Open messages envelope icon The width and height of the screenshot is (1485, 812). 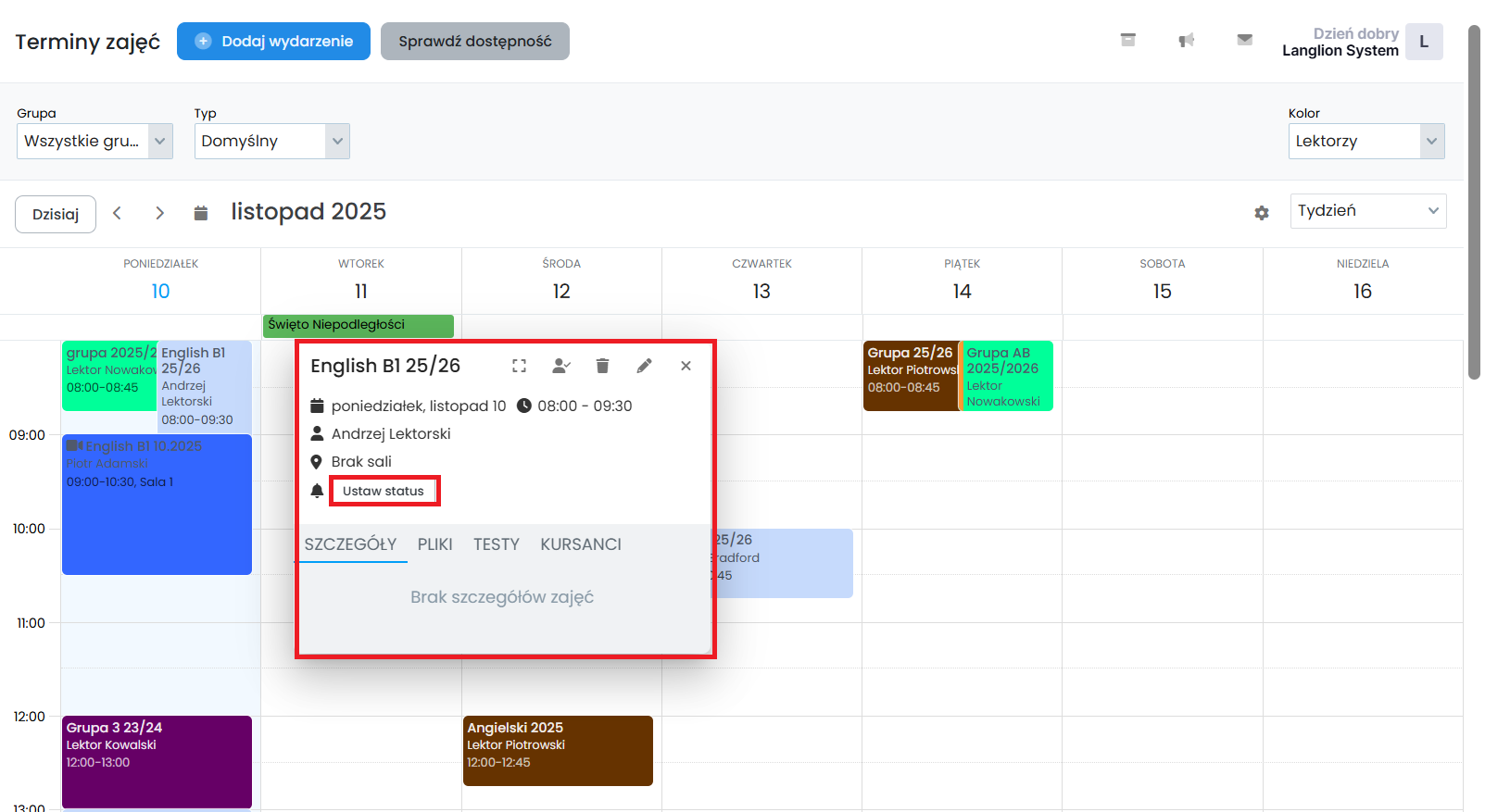point(1244,40)
